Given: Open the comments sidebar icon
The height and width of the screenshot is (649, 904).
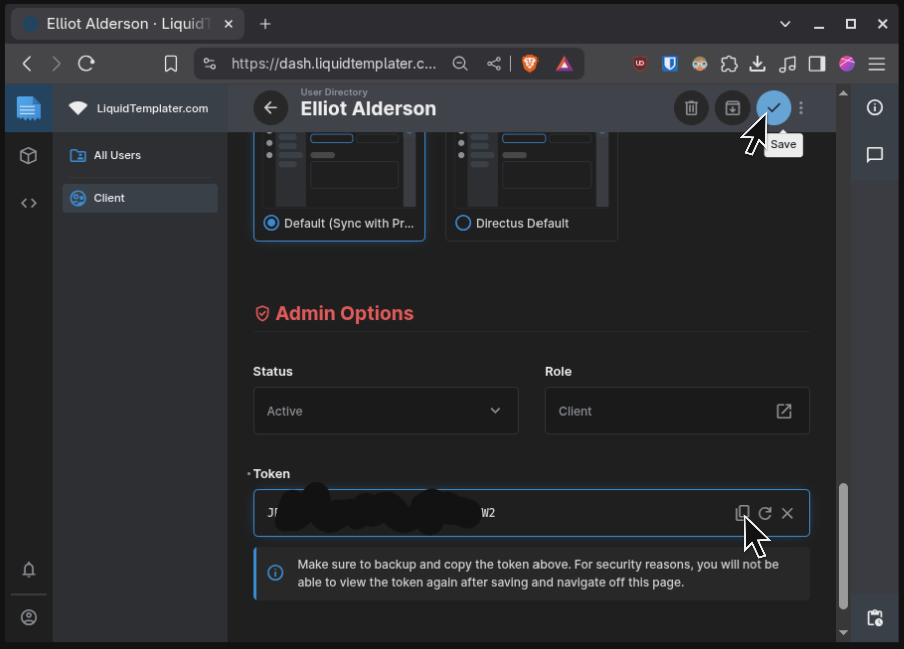Looking at the screenshot, I should click(x=875, y=154).
